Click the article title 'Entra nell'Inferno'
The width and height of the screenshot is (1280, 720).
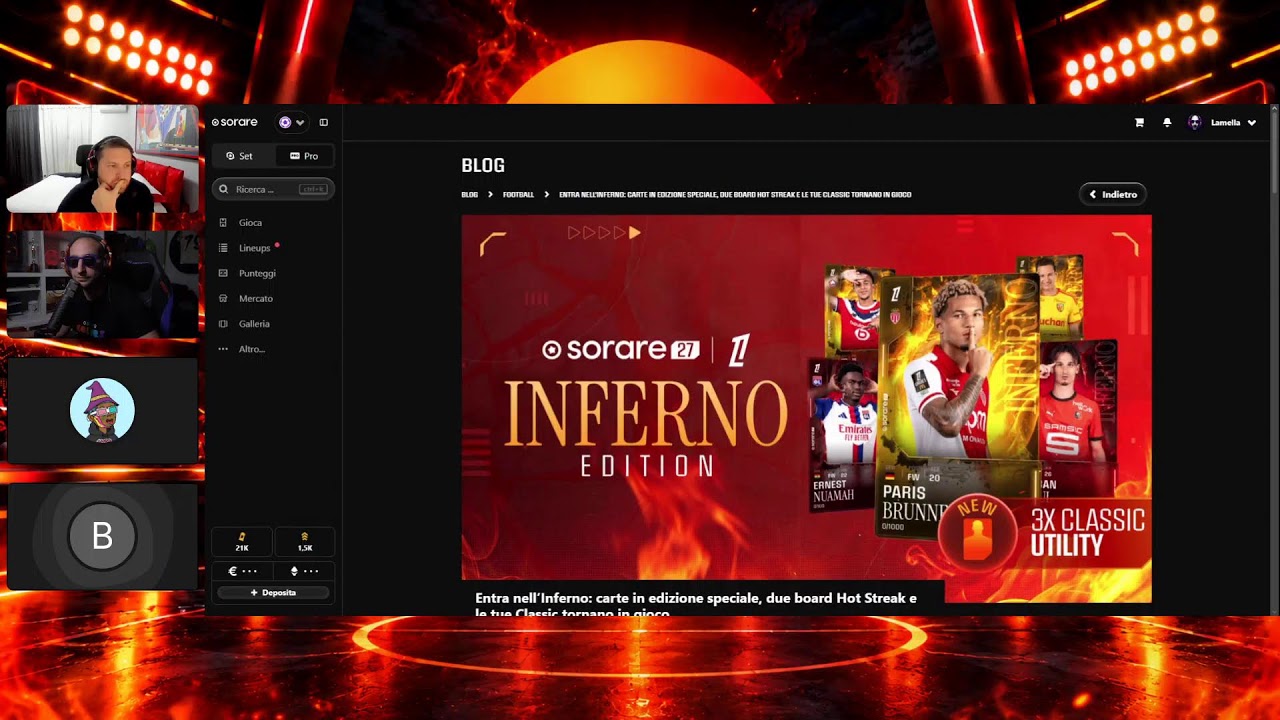point(696,604)
